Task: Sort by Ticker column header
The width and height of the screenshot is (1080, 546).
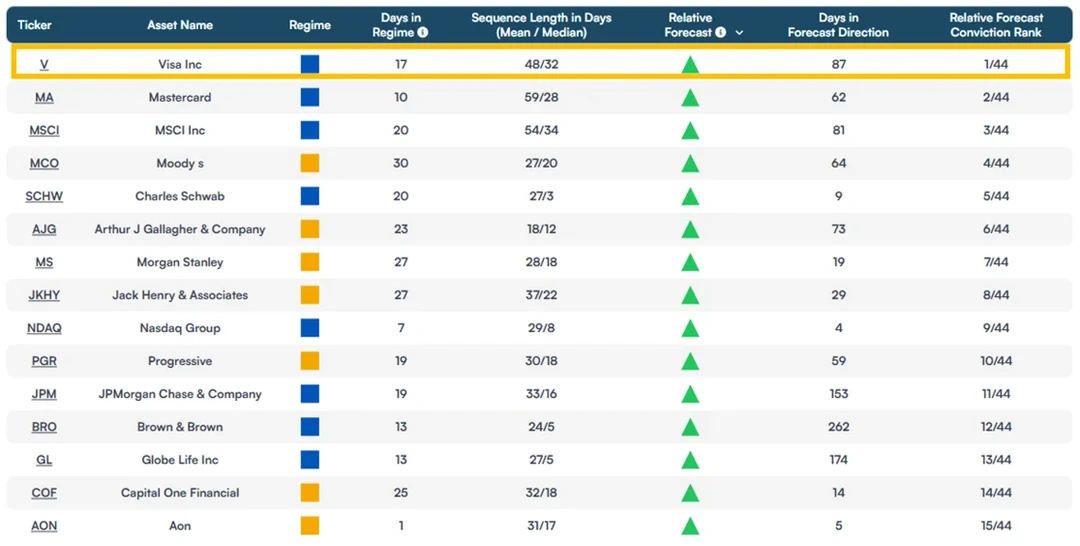Action: [34, 25]
